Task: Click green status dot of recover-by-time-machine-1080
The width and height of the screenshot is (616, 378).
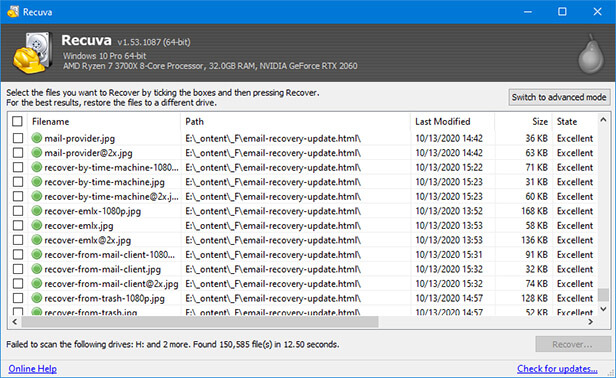Action: (x=37, y=167)
